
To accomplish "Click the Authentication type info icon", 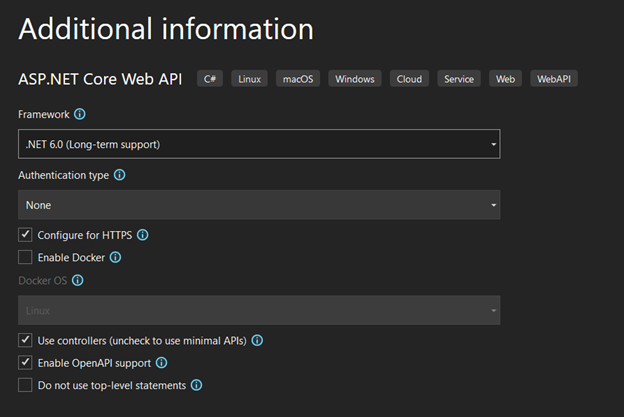I will click(119, 175).
